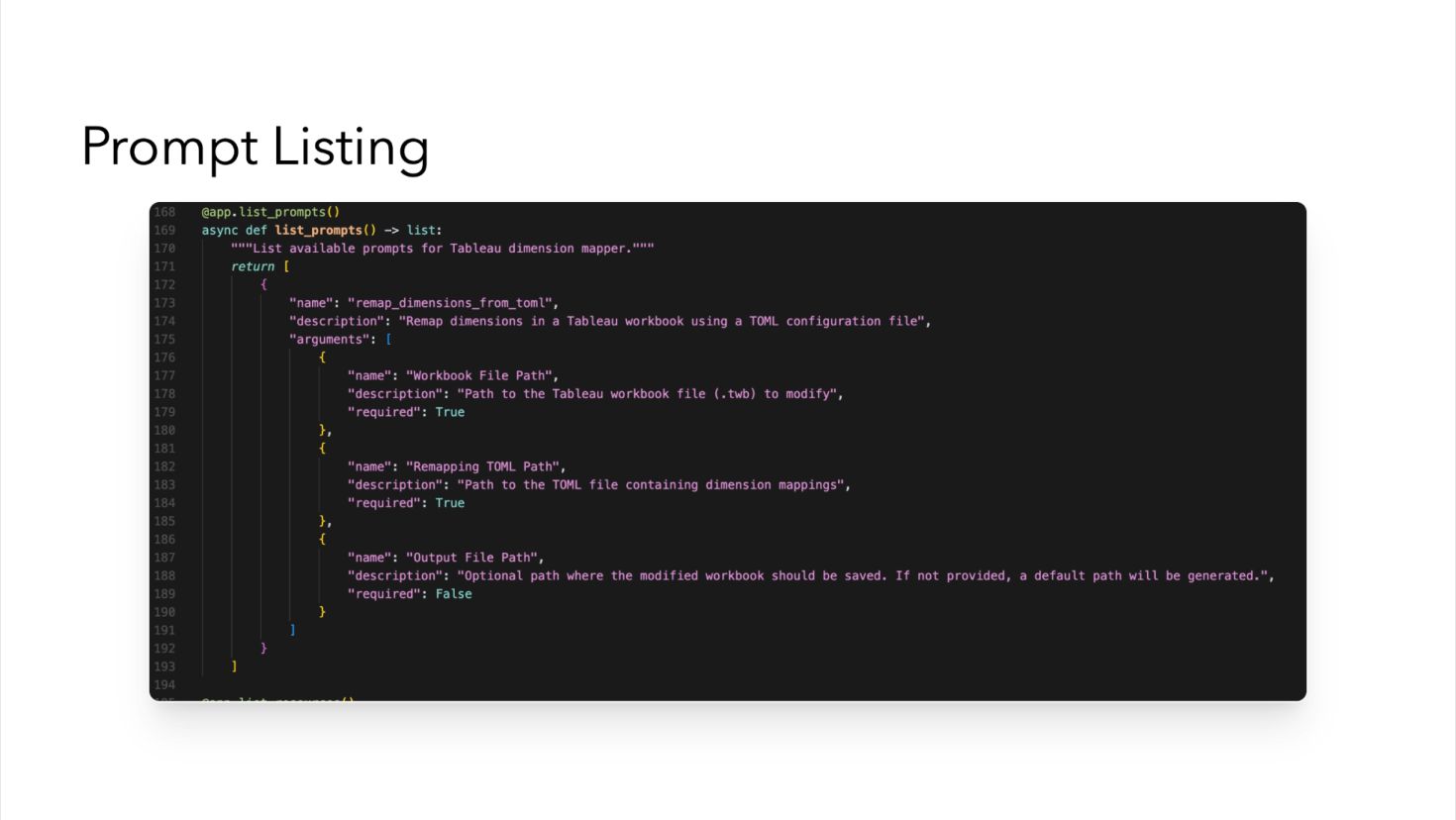This screenshot has height=820, width=1456.
Task: Click the blue opening bracket after "arguments"
Action: [388, 340]
